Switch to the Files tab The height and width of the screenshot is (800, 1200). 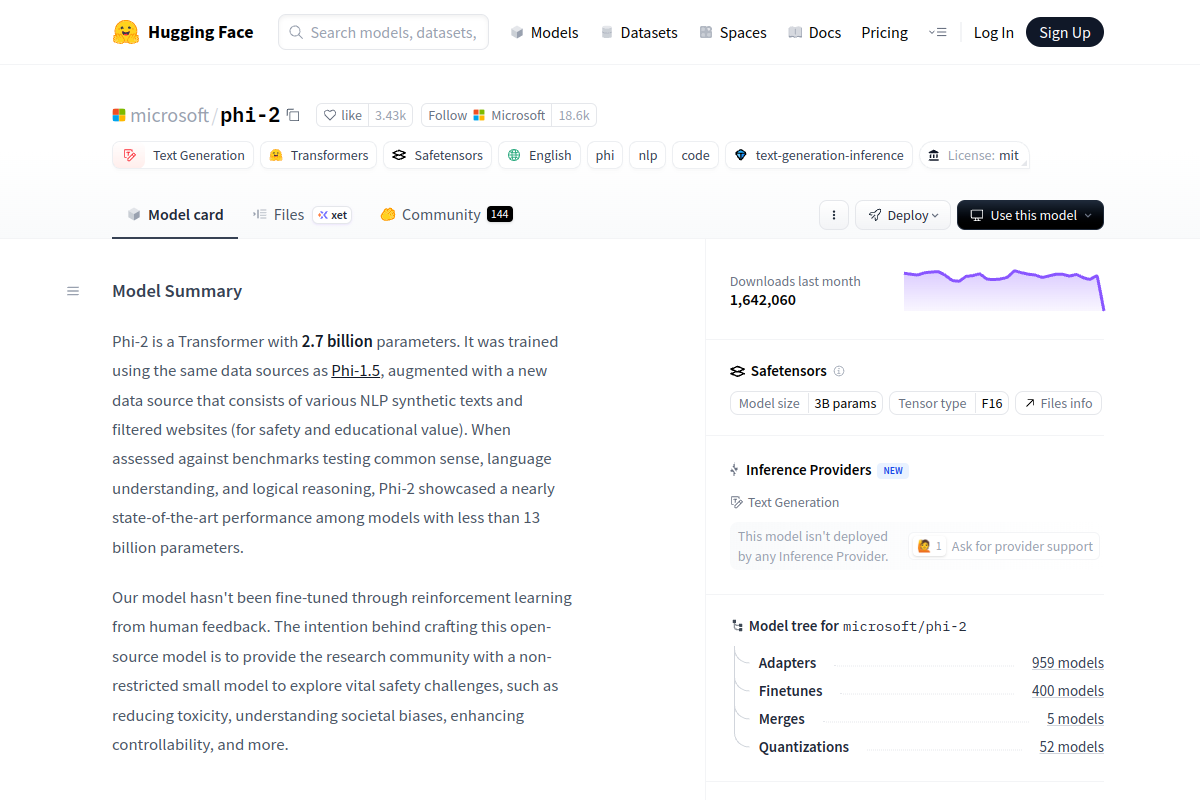pyautogui.click(x=288, y=214)
